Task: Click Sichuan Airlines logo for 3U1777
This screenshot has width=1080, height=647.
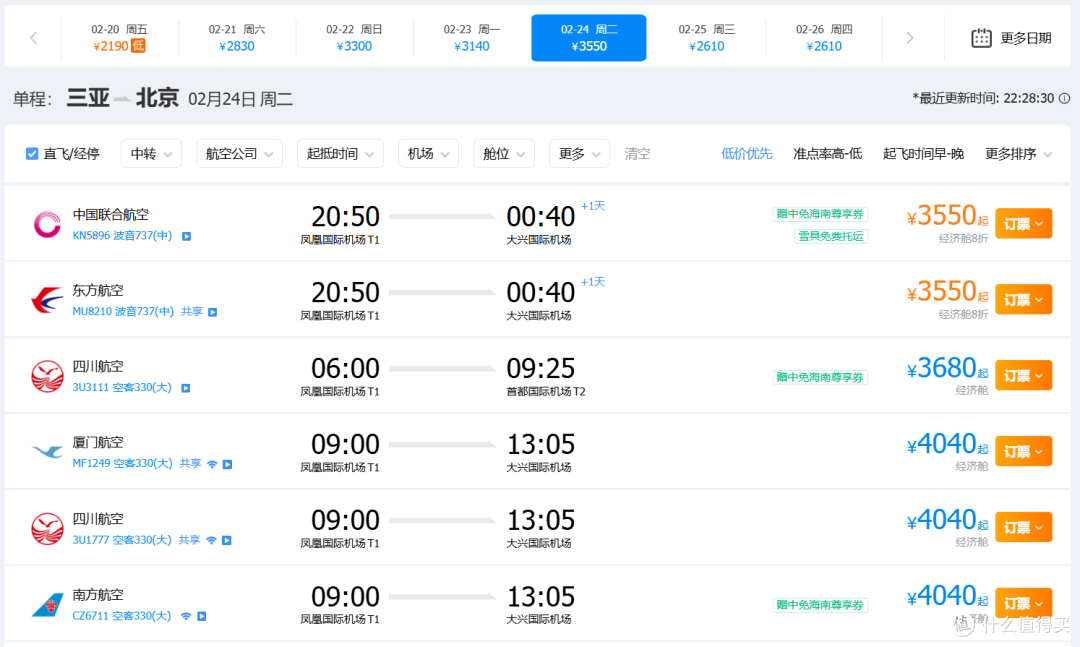Action: click(47, 528)
